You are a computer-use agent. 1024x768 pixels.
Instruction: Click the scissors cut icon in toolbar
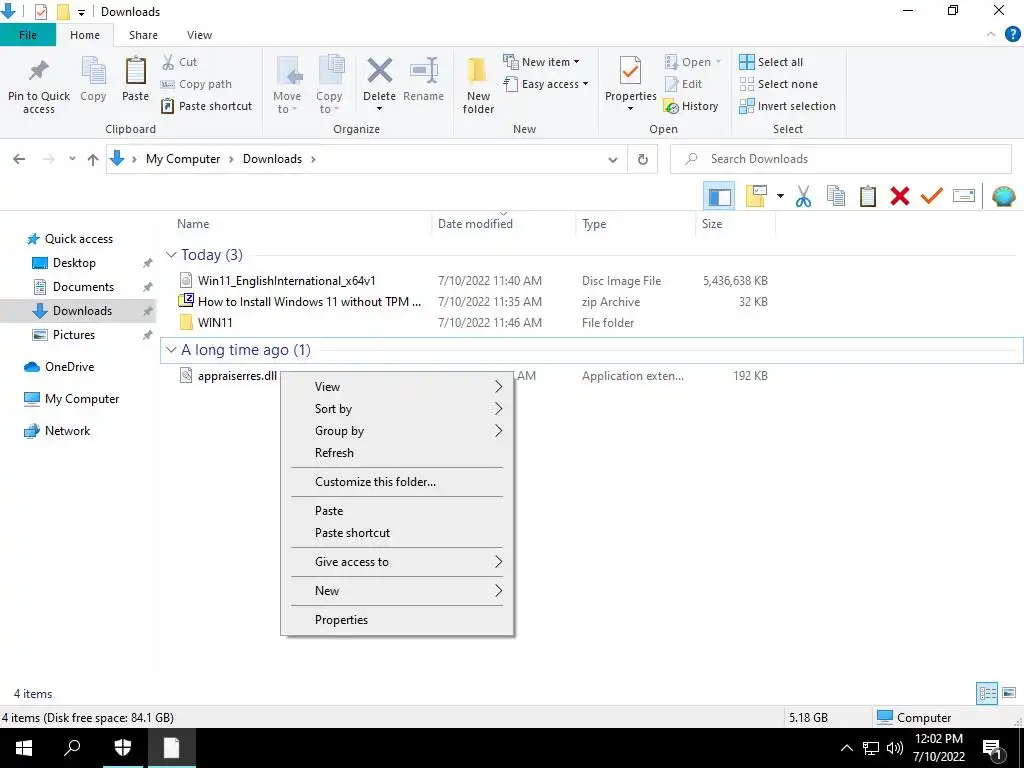click(x=803, y=196)
